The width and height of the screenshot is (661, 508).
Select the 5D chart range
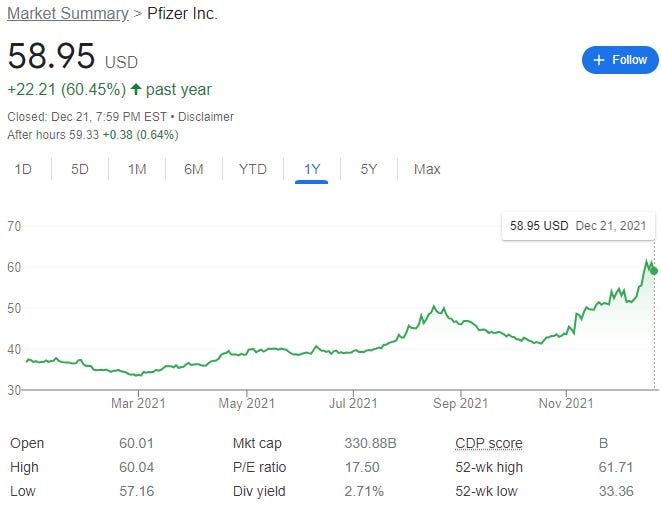click(x=80, y=169)
